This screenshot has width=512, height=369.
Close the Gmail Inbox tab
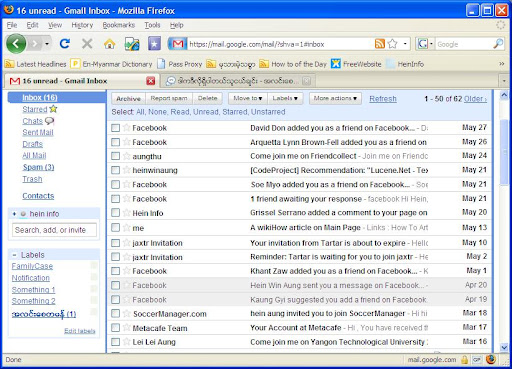pos(151,81)
